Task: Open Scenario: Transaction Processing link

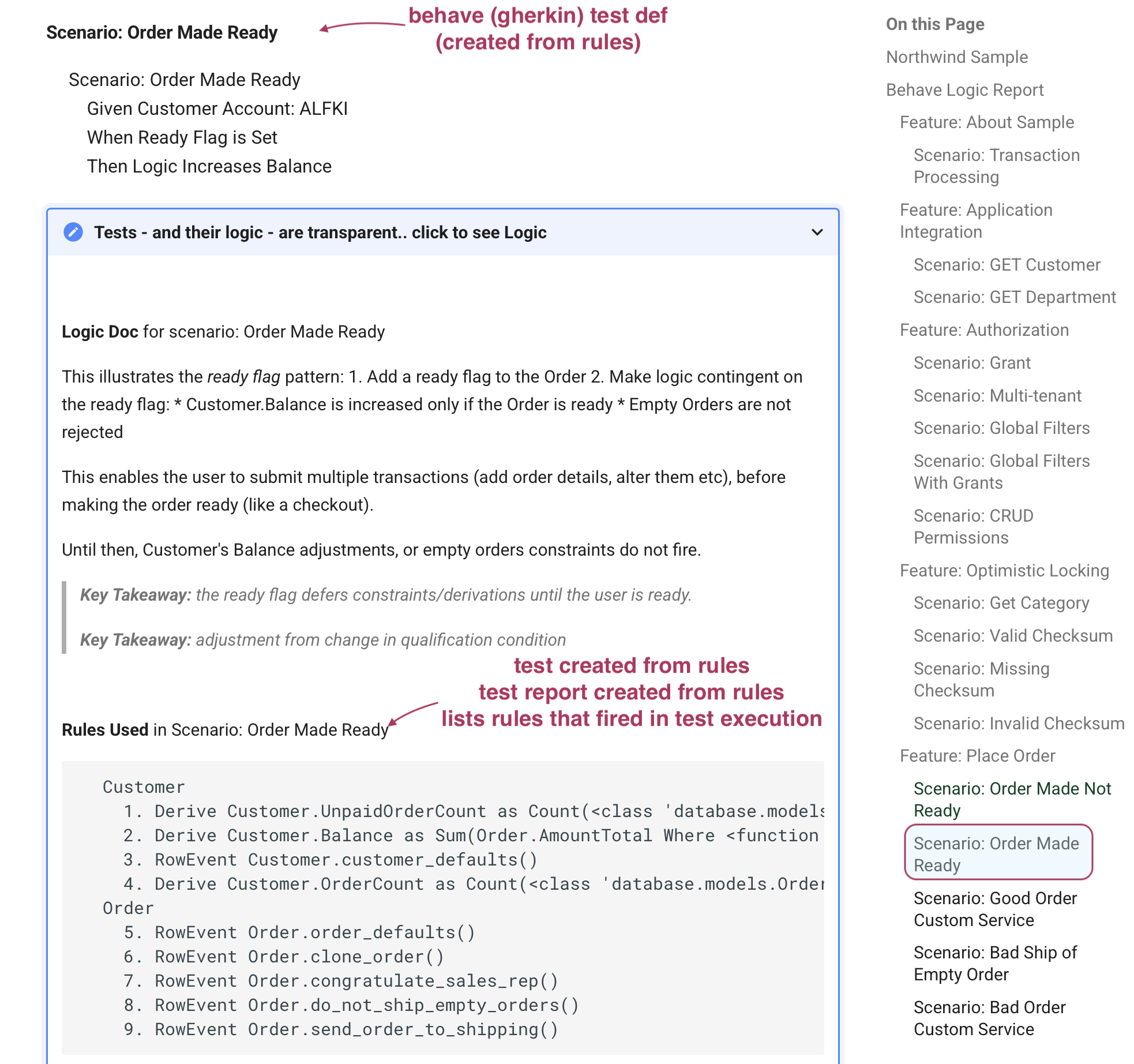Action: click(996, 166)
